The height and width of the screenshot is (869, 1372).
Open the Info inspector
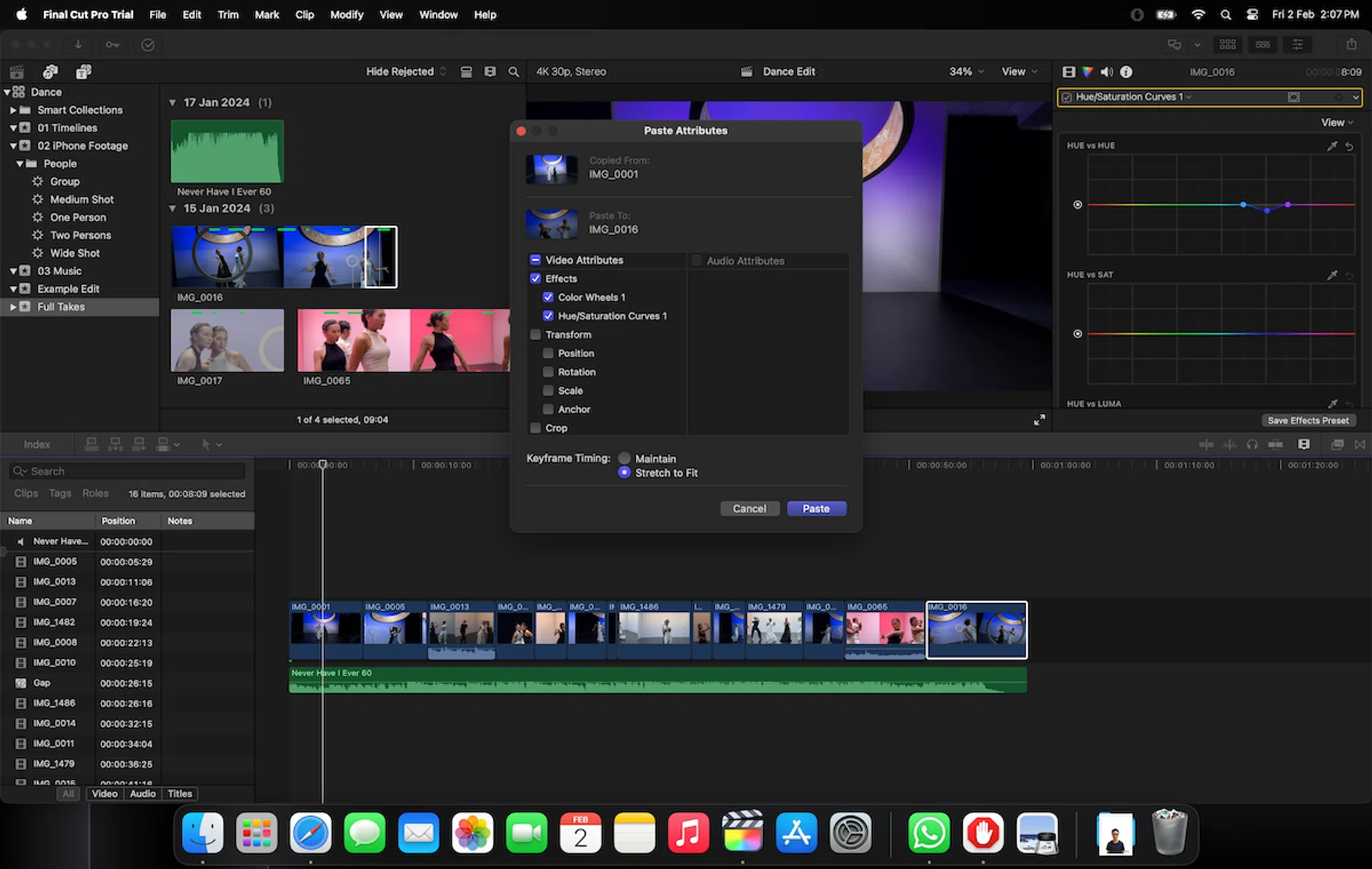coord(1127,71)
